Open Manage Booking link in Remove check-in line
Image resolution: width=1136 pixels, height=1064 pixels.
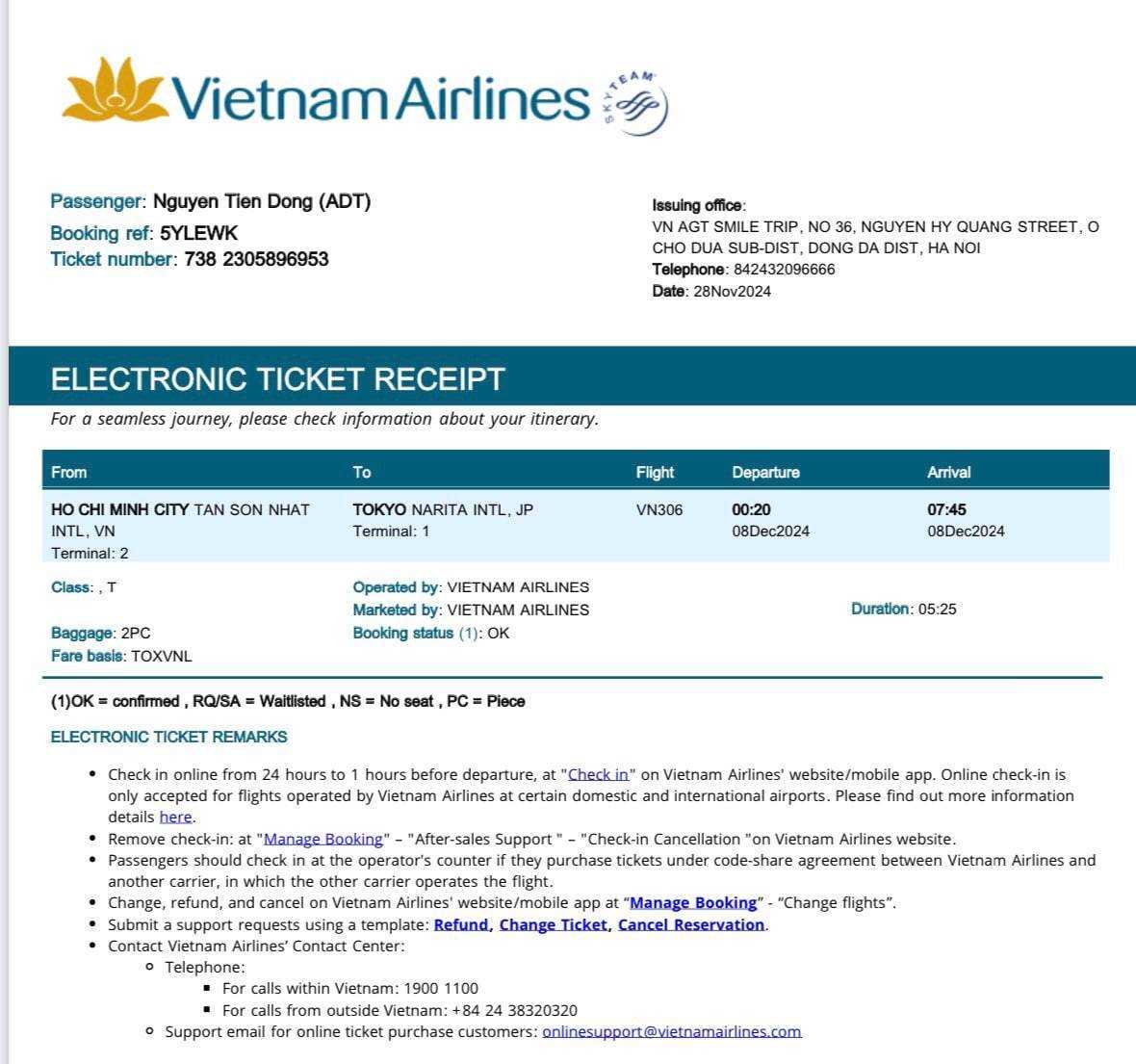(x=323, y=839)
